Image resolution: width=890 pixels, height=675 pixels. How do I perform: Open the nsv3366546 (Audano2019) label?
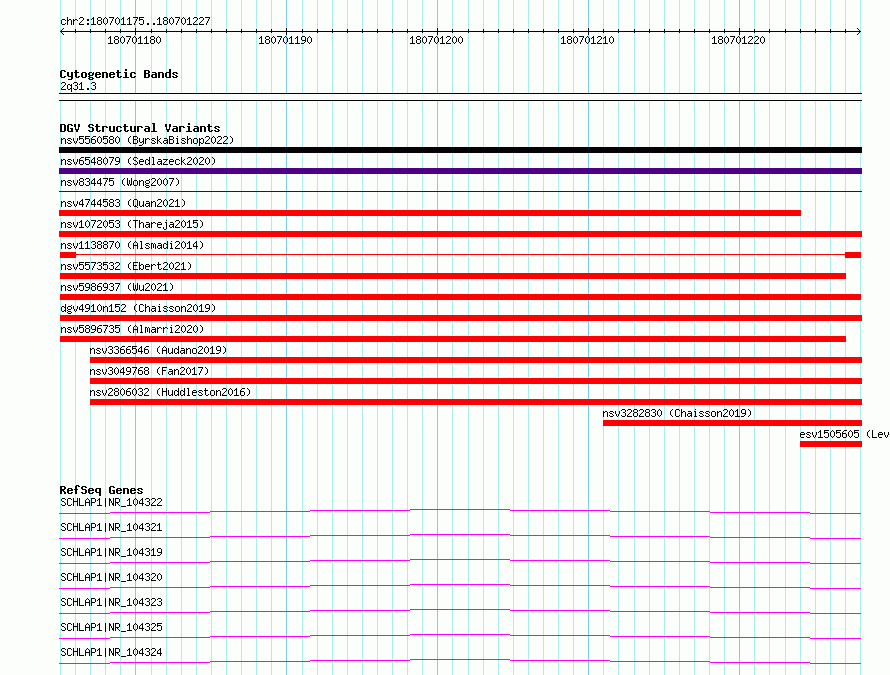tap(158, 350)
